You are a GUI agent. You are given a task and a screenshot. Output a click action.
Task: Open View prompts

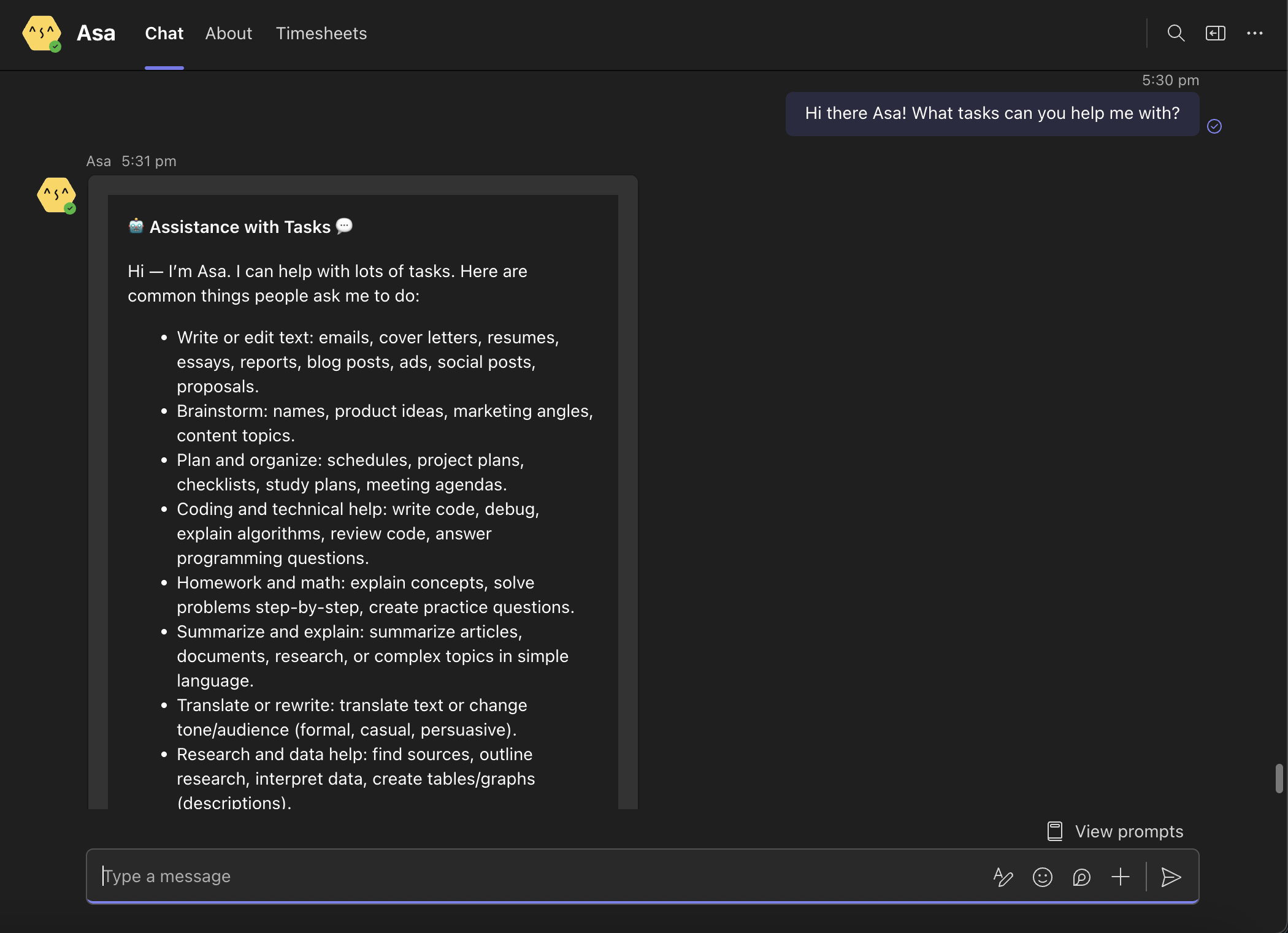[1129, 831]
